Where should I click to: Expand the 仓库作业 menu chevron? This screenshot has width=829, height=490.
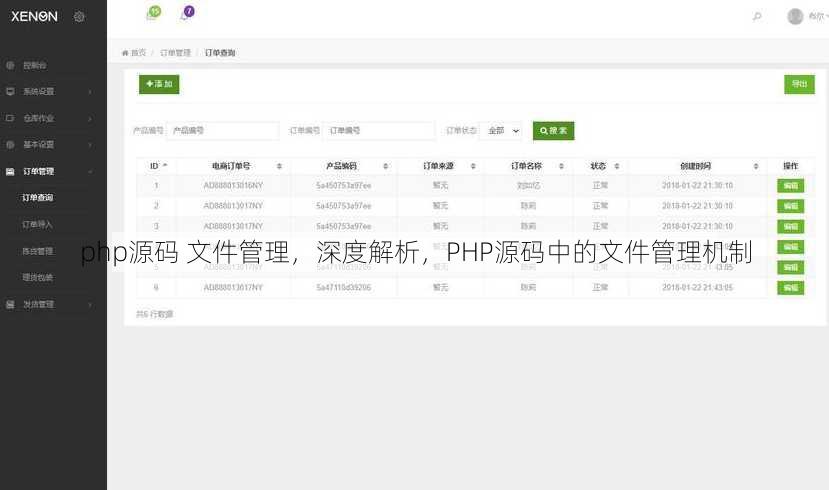[90, 118]
